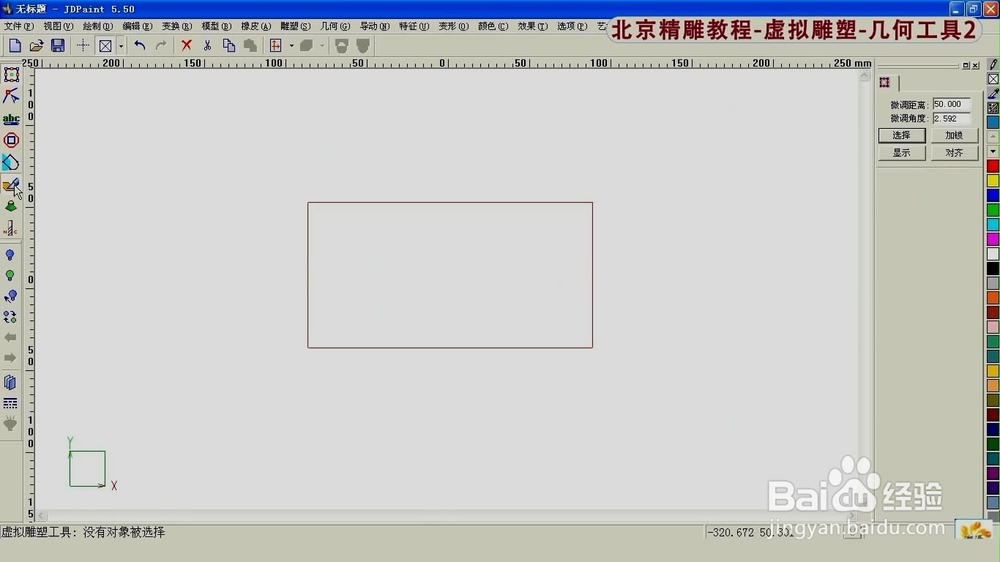This screenshot has width=1000, height=562.
Task: Create a new file with the toolbar icon
Action: point(15,45)
